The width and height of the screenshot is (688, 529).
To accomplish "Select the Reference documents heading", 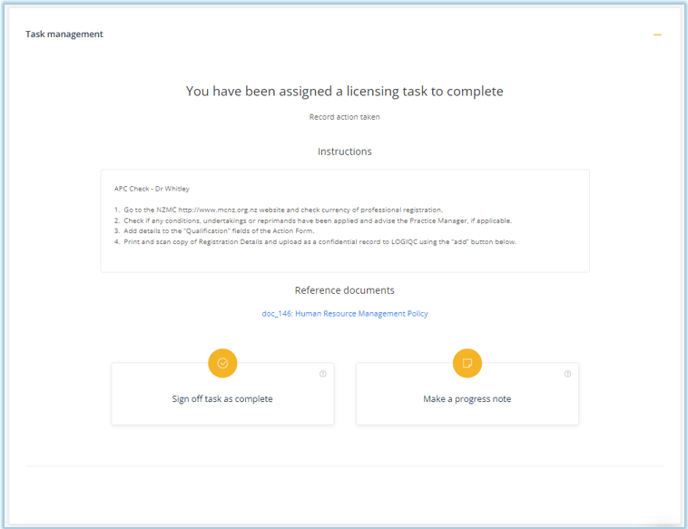I will point(345,290).
